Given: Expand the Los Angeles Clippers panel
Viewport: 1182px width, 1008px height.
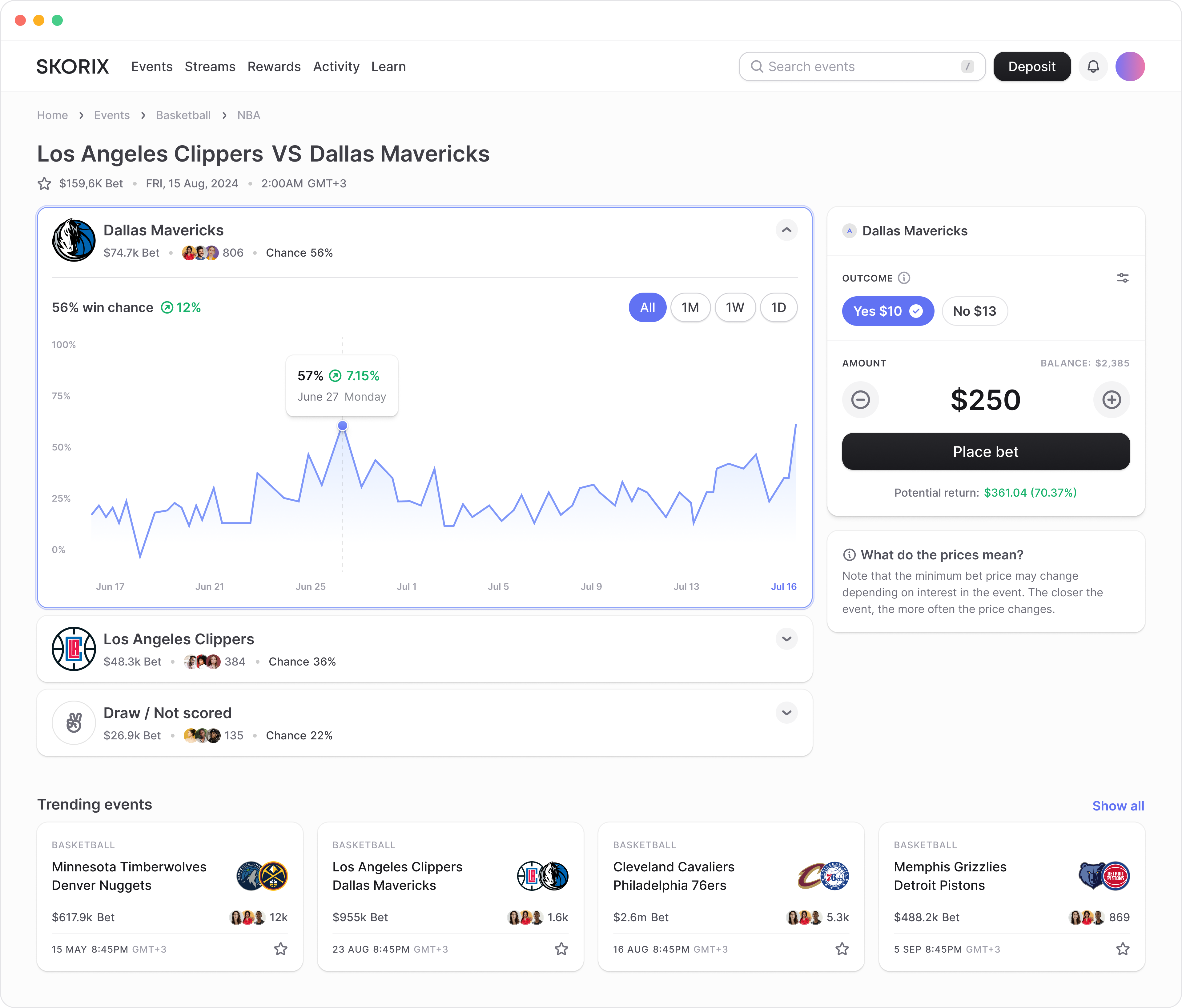Looking at the screenshot, I should (x=786, y=638).
